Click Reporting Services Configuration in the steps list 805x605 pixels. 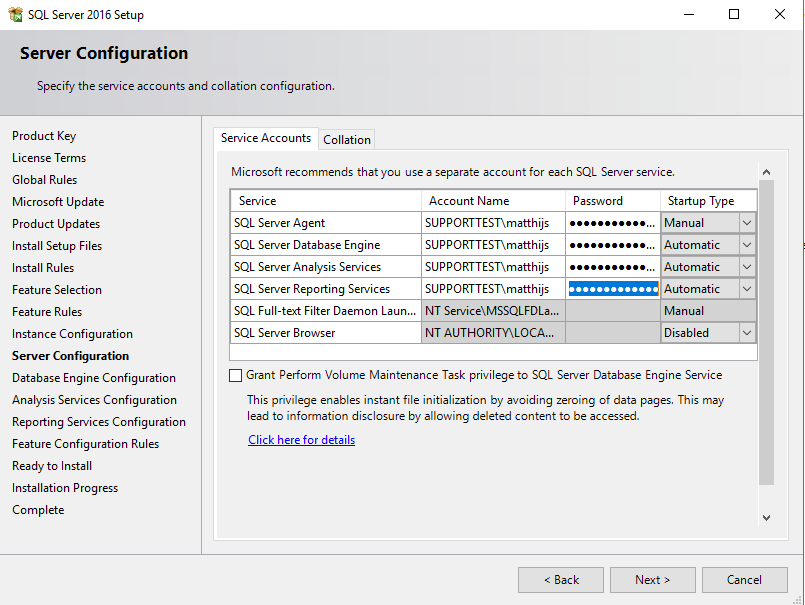click(99, 422)
